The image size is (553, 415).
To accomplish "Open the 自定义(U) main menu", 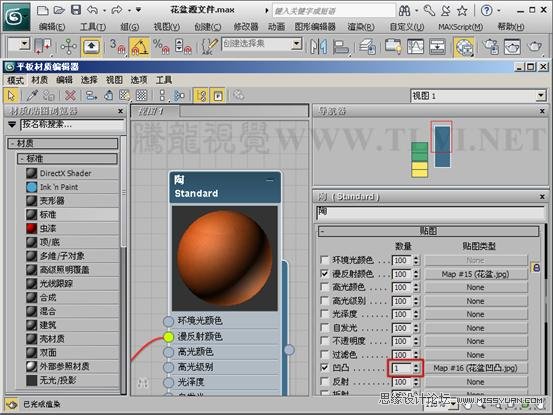I will [x=407, y=27].
